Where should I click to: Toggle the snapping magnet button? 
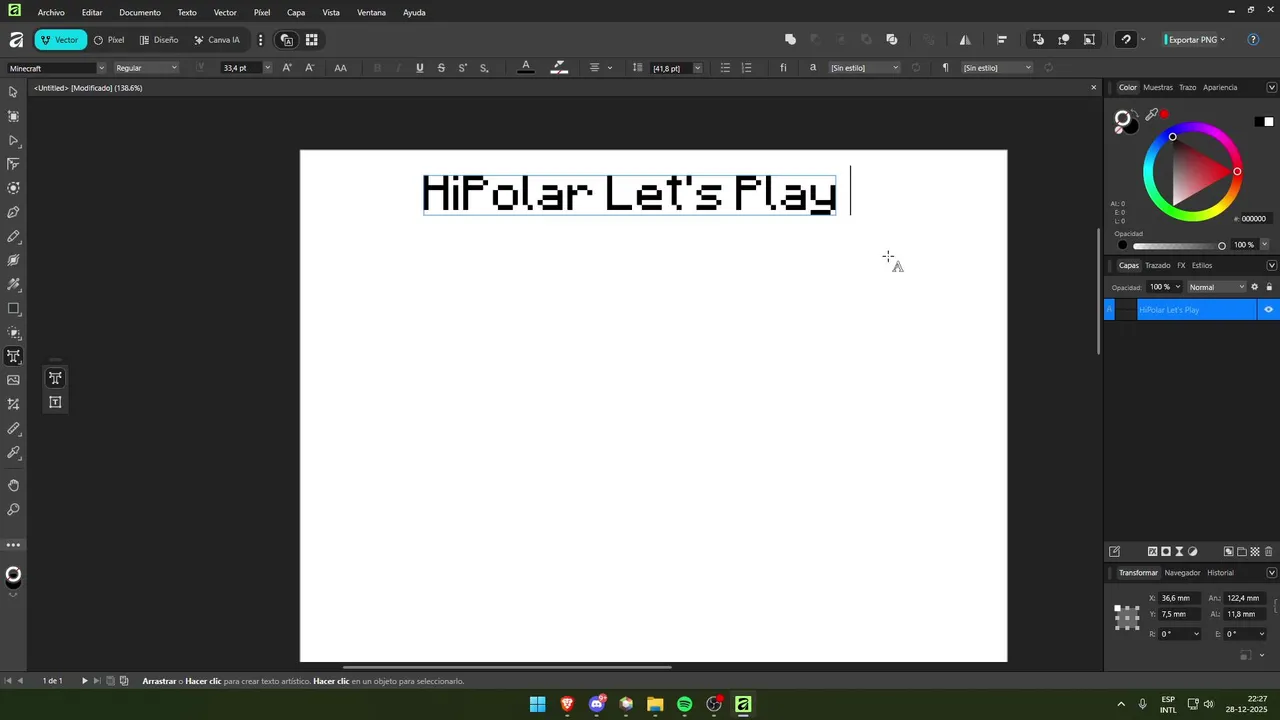[1126, 40]
